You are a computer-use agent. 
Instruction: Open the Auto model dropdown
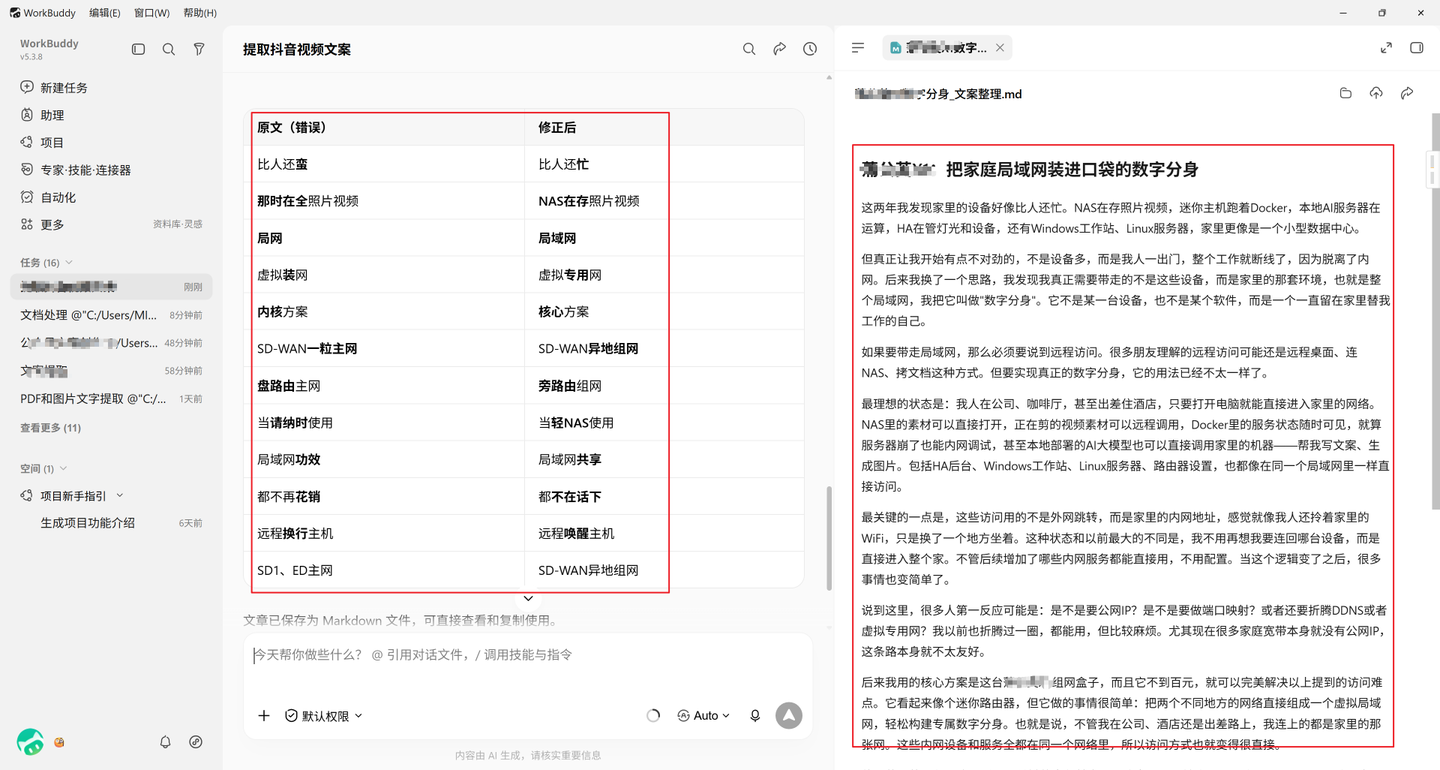pos(704,716)
